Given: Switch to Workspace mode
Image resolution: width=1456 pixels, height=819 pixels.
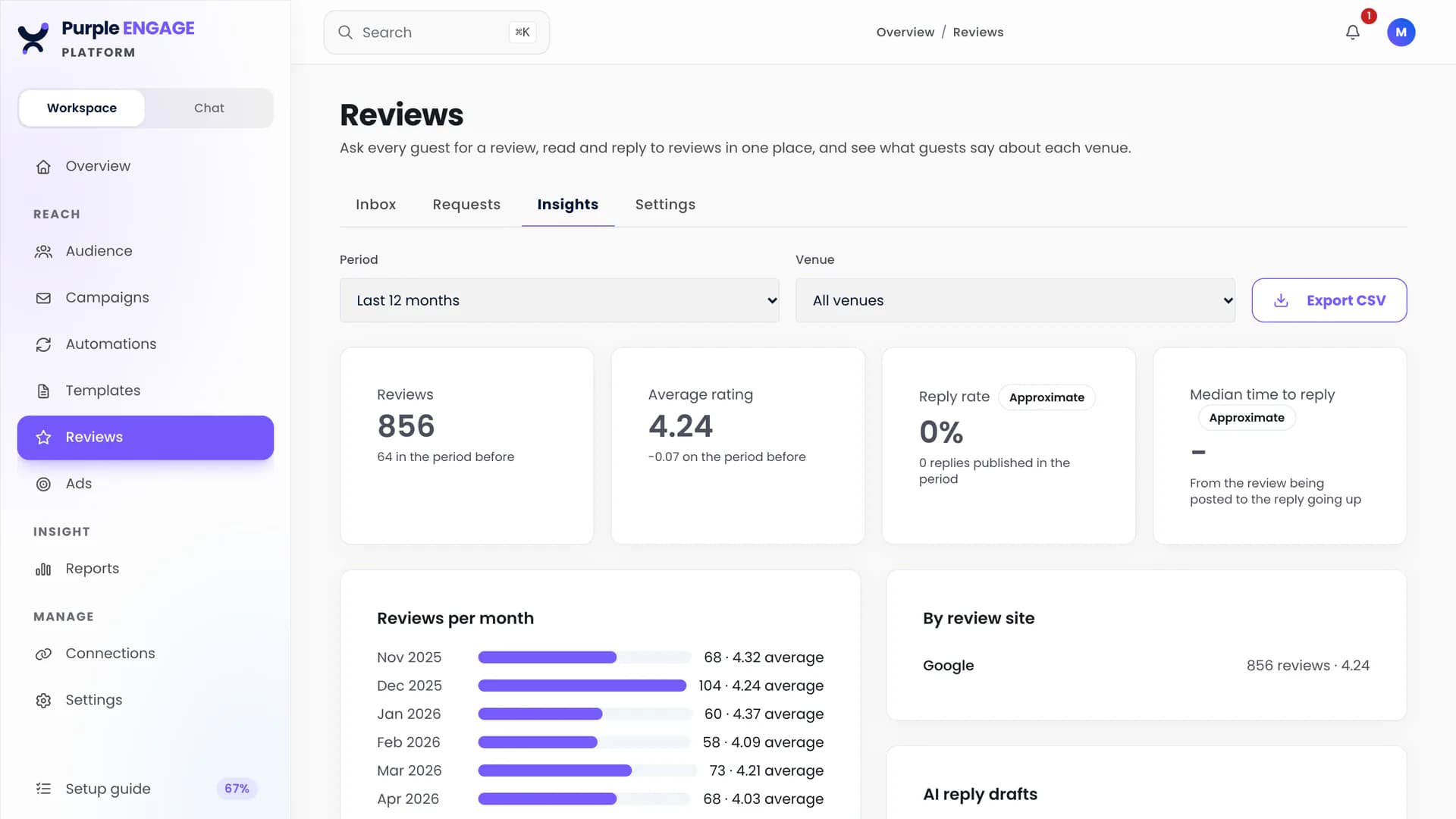Looking at the screenshot, I should pos(82,108).
